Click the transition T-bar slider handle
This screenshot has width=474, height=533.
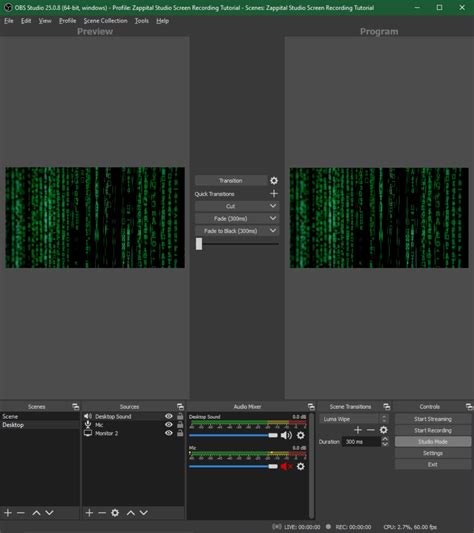pyautogui.click(x=199, y=244)
